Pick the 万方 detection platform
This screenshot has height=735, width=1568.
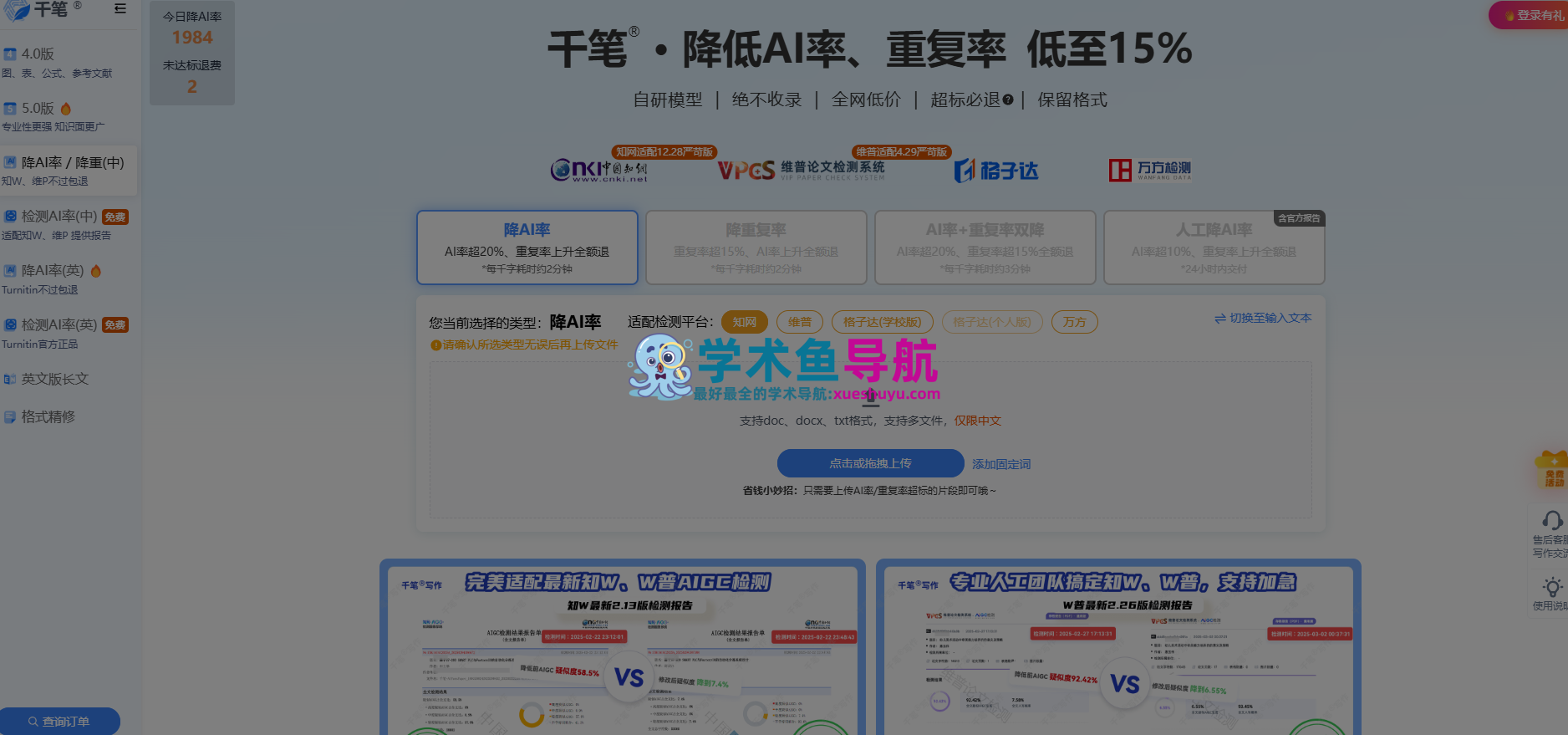[x=1075, y=322]
